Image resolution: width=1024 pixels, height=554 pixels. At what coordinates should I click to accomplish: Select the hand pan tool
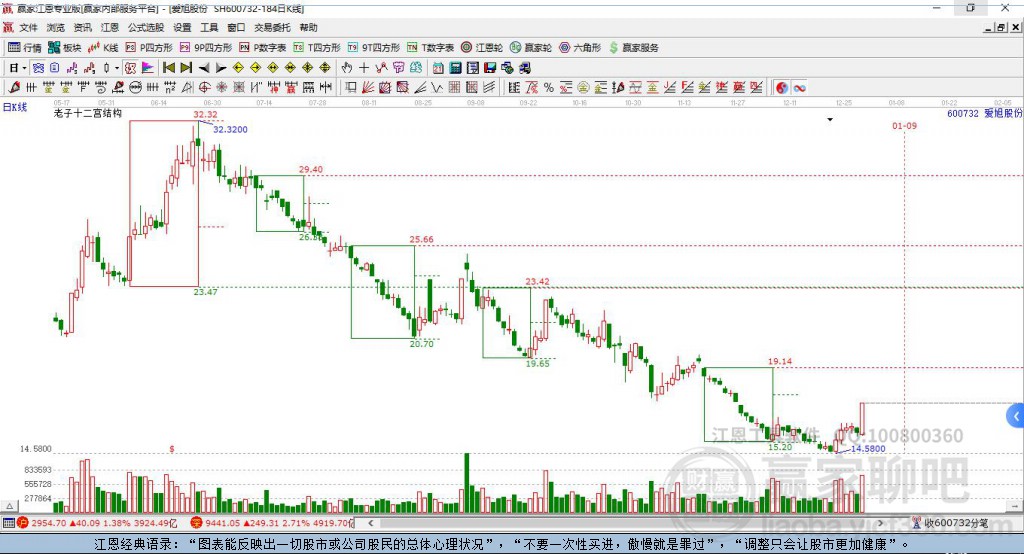click(347, 68)
